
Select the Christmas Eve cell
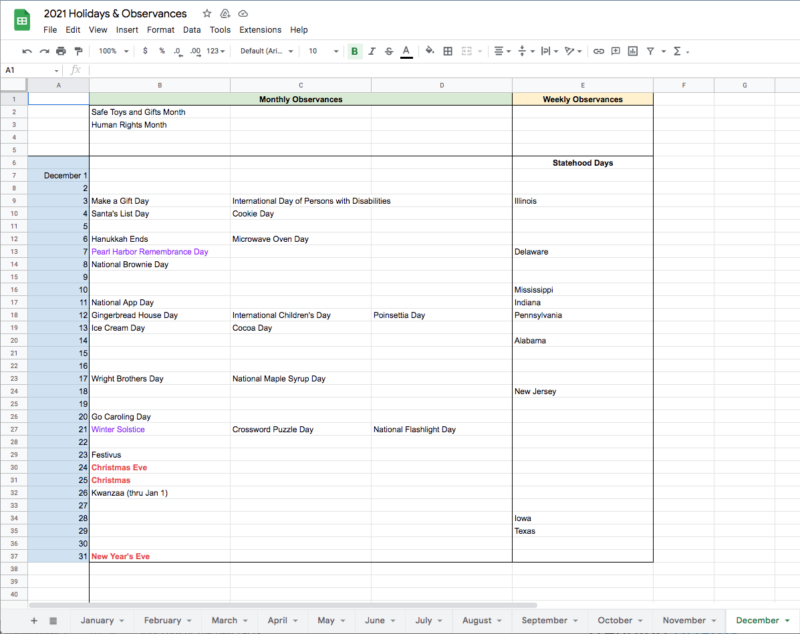pyautogui.click(x=159, y=467)
